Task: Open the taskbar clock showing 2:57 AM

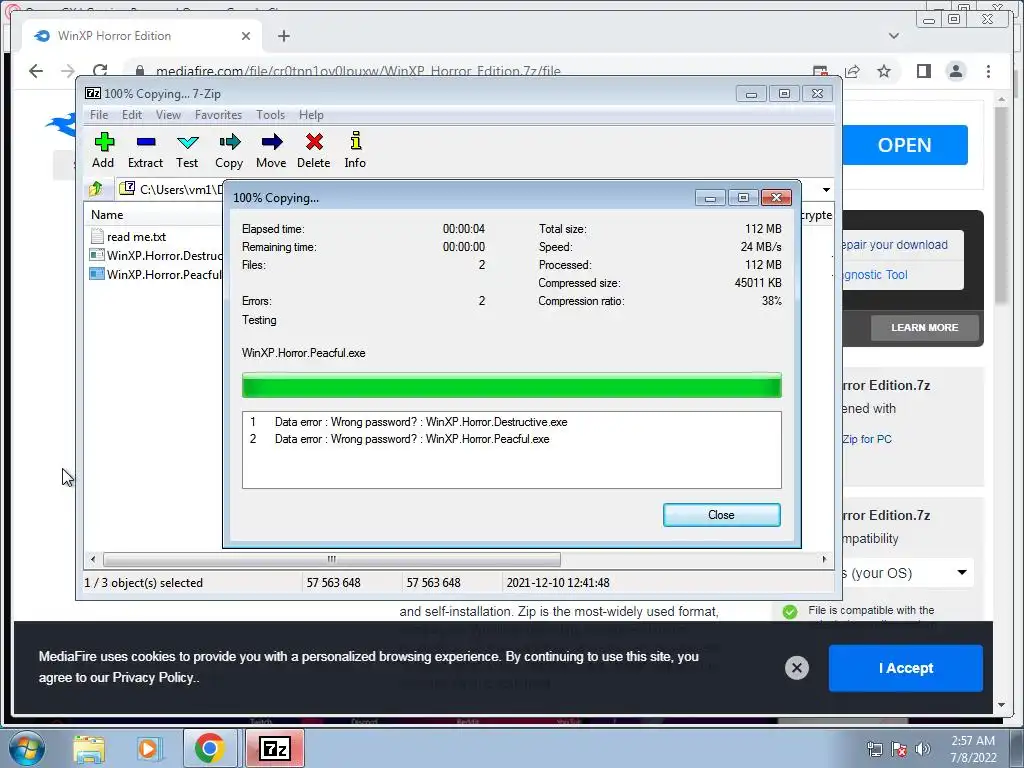Action: (x=973, y=749)
